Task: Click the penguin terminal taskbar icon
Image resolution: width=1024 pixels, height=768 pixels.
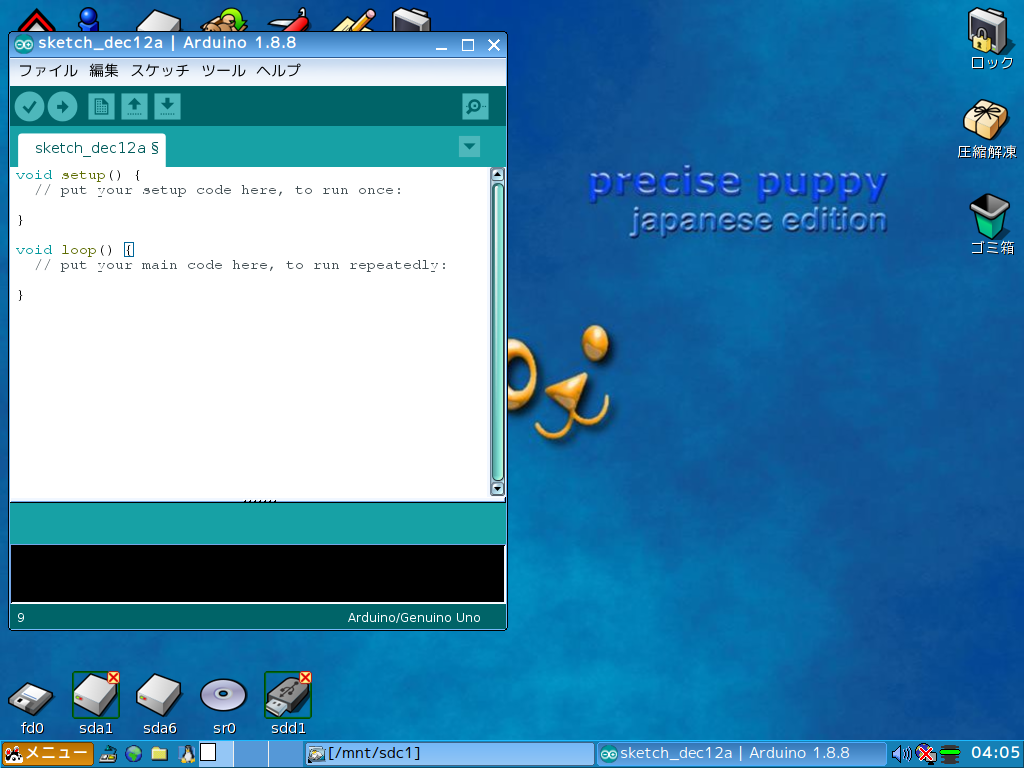Action: (186, 754)
